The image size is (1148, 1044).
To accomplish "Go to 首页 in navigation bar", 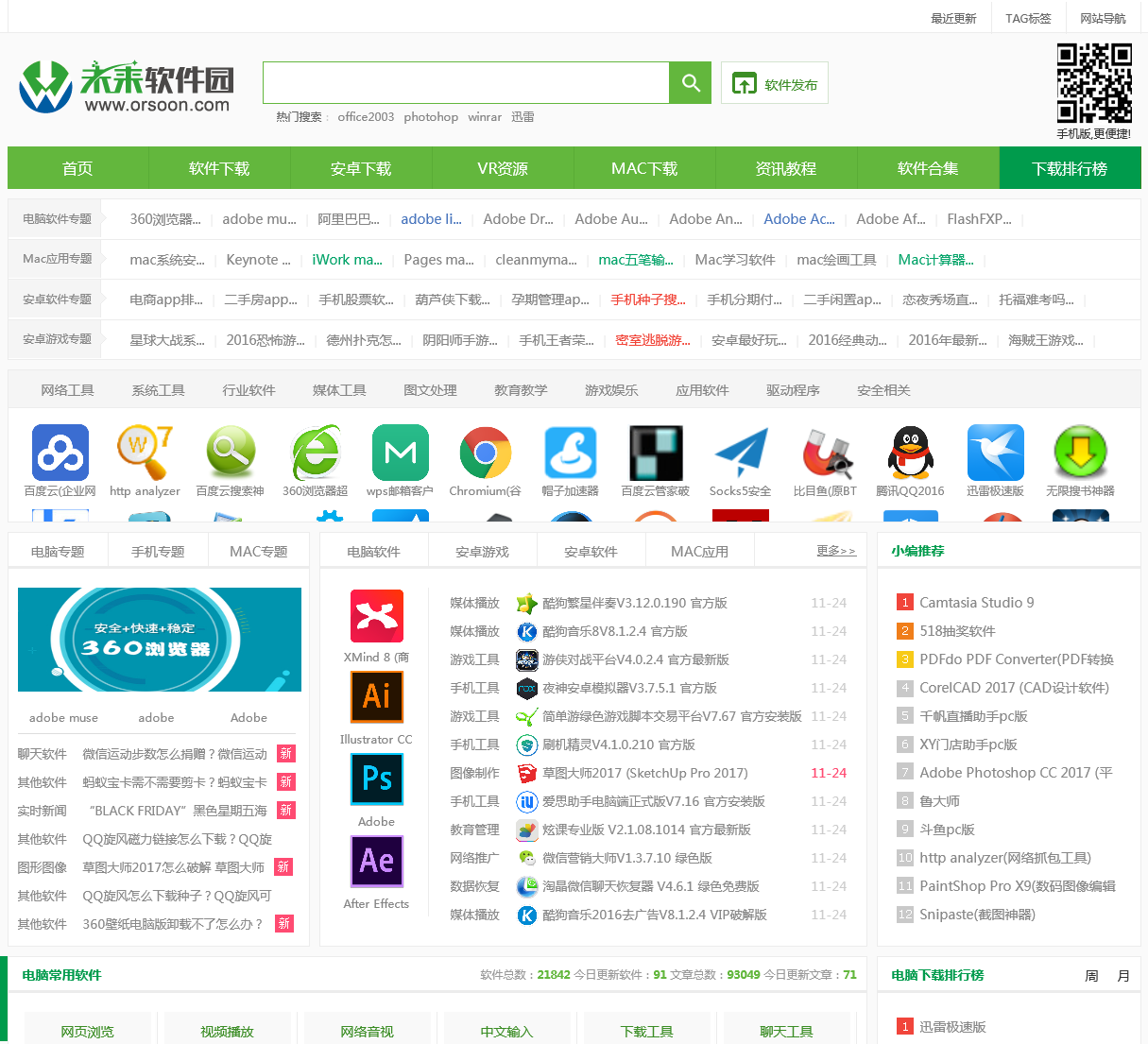I will [x=77, y=168].
